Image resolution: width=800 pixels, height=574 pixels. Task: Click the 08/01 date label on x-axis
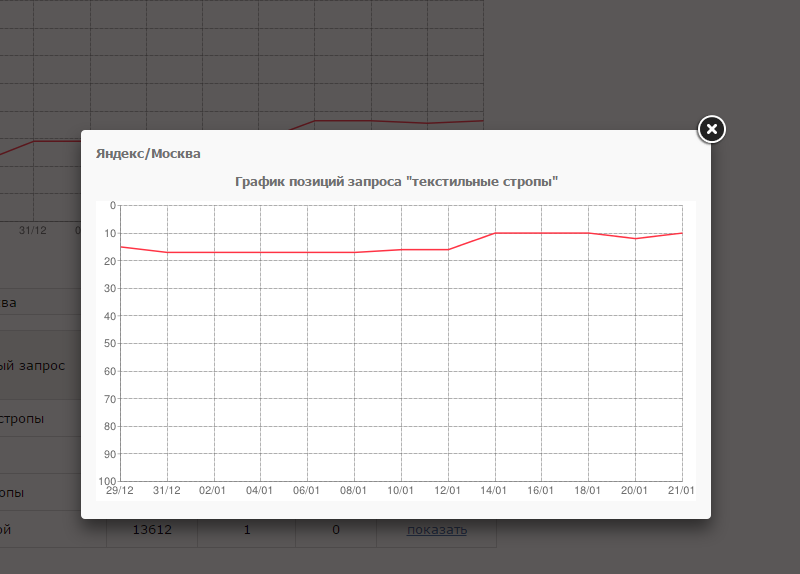pyautogui.click(x=354, y=490)
